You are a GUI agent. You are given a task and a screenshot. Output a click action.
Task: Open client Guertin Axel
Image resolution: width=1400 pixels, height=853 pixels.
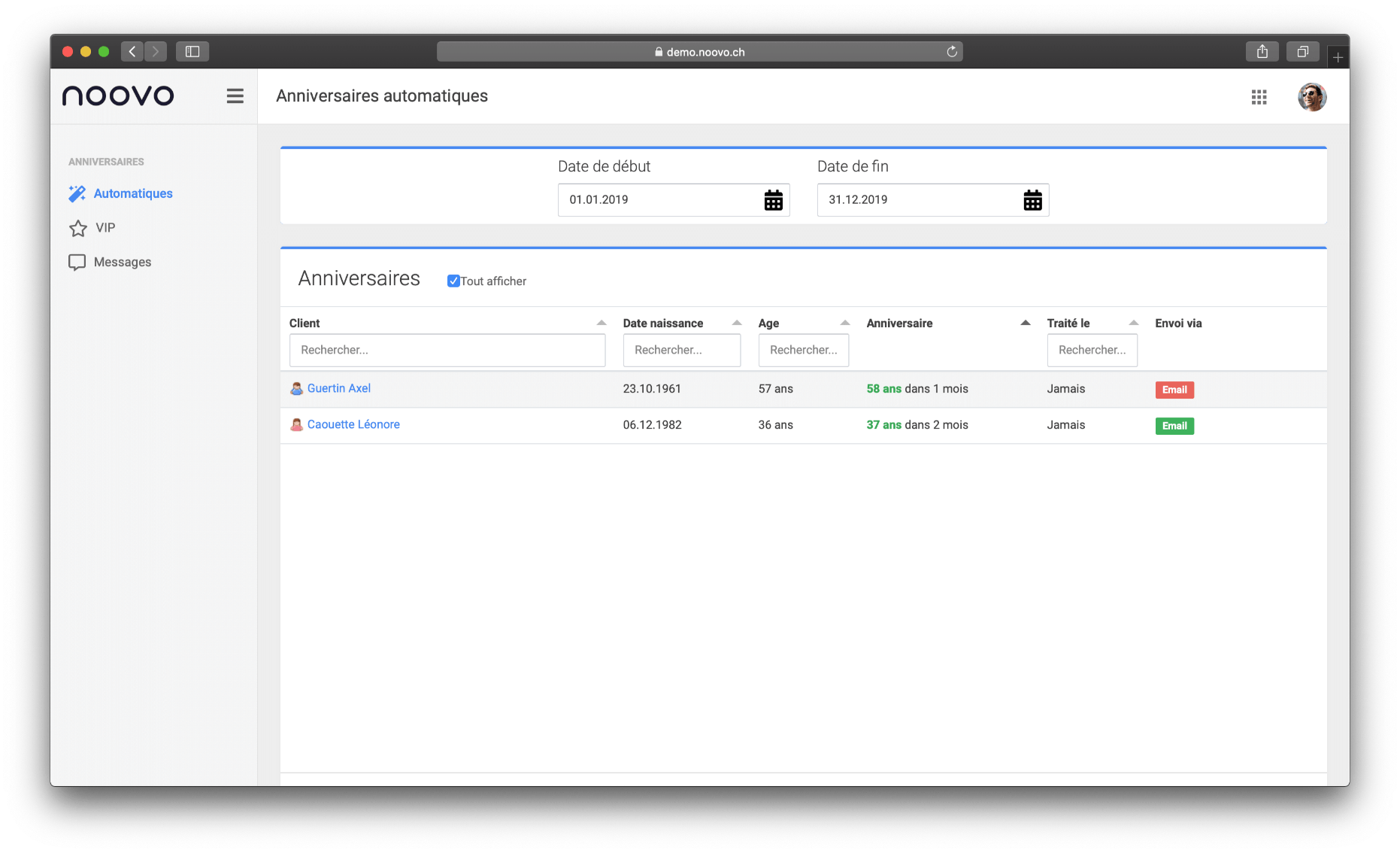338,389
